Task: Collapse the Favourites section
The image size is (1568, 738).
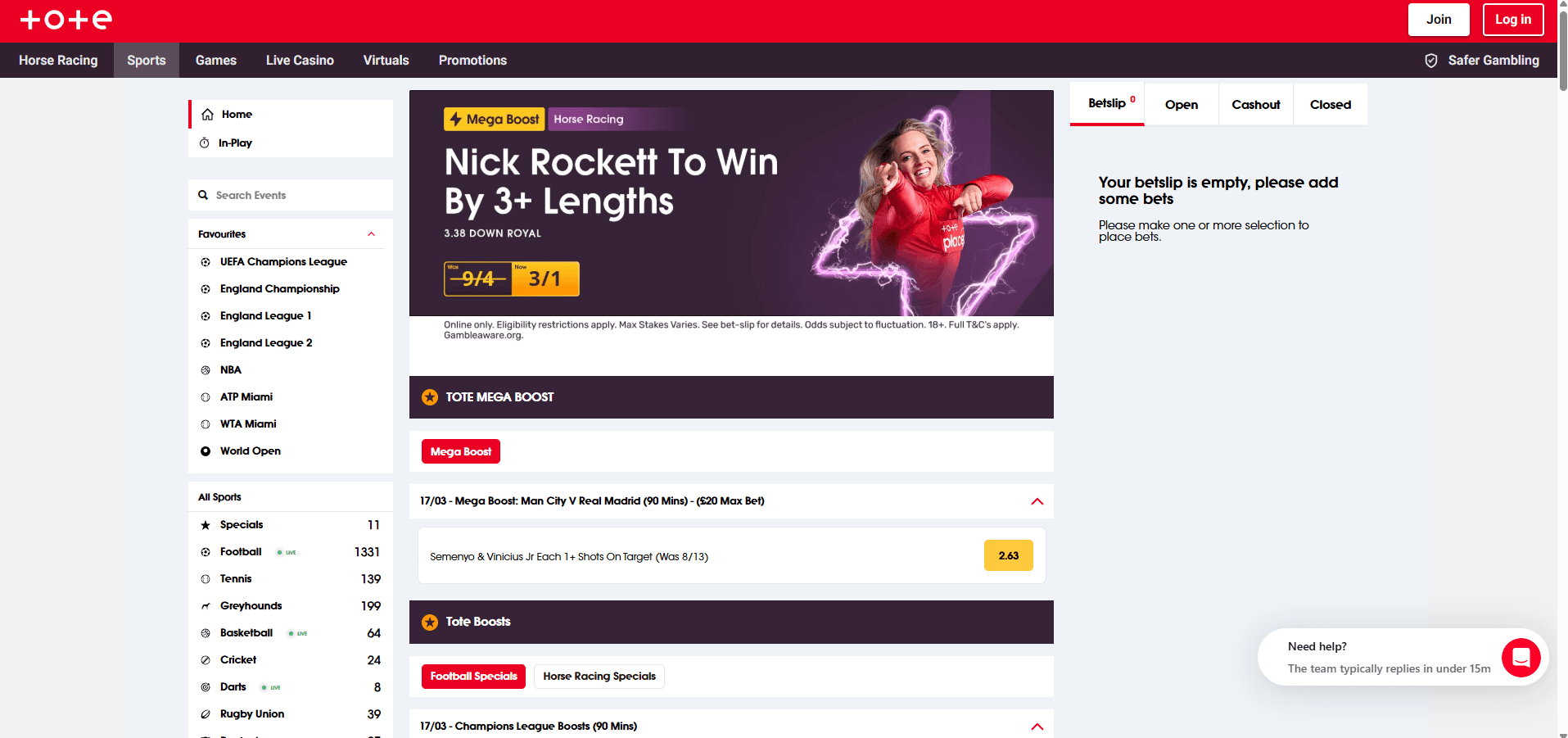Action: pyautogui.click(x=372, y=234)
